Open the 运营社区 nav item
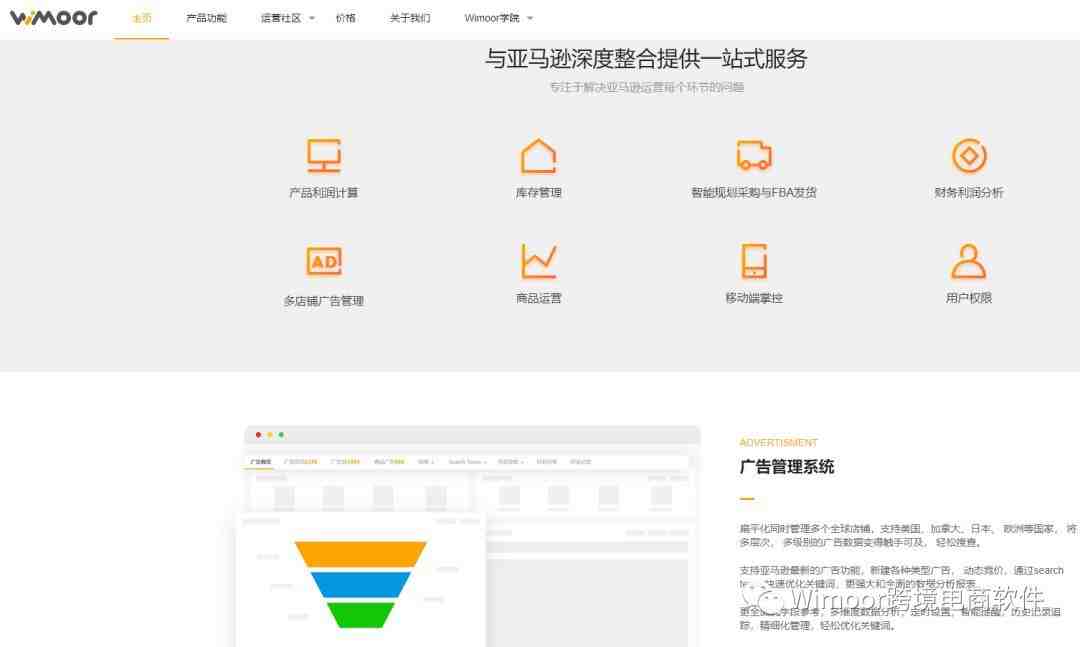The image size is (1080, 647). 281,18
